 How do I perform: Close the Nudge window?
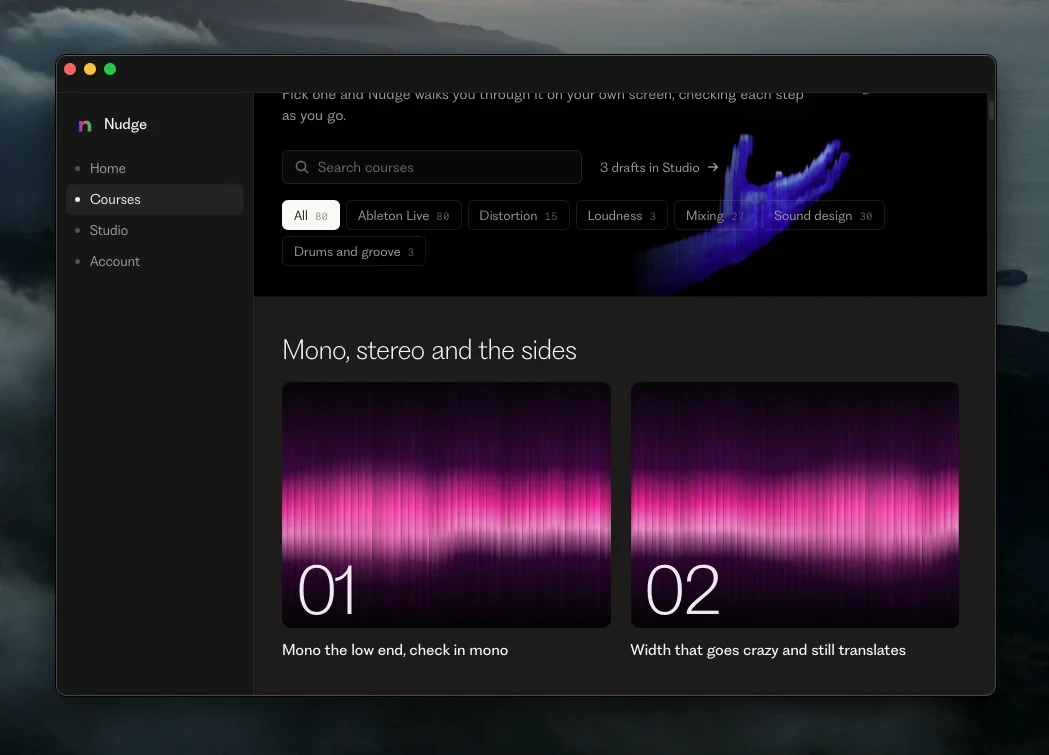[70, 69]
